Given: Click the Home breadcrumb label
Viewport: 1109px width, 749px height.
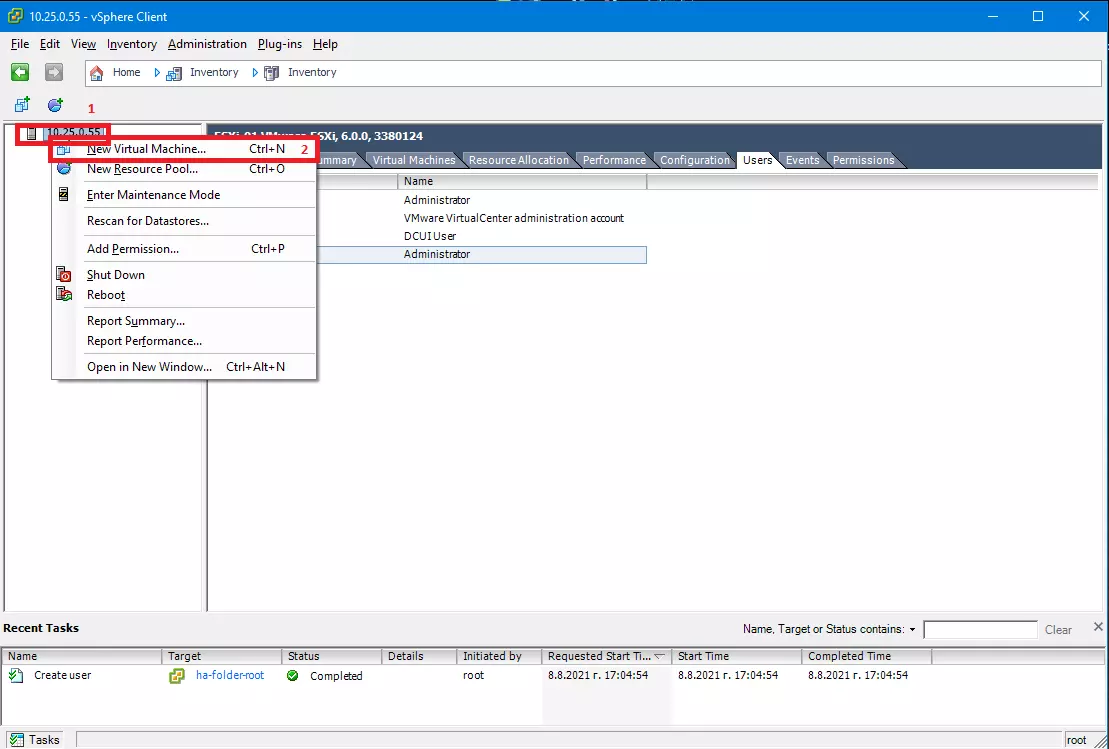Looking at the screenshot, I should click(127, 72).
